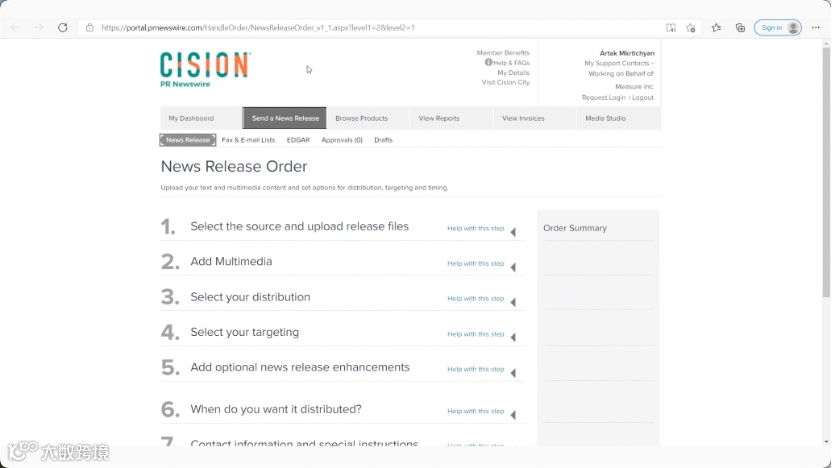Click 'When do you want it distributed?' heading
This screenshot has width=832, height=468.
[x=276, y=409]
